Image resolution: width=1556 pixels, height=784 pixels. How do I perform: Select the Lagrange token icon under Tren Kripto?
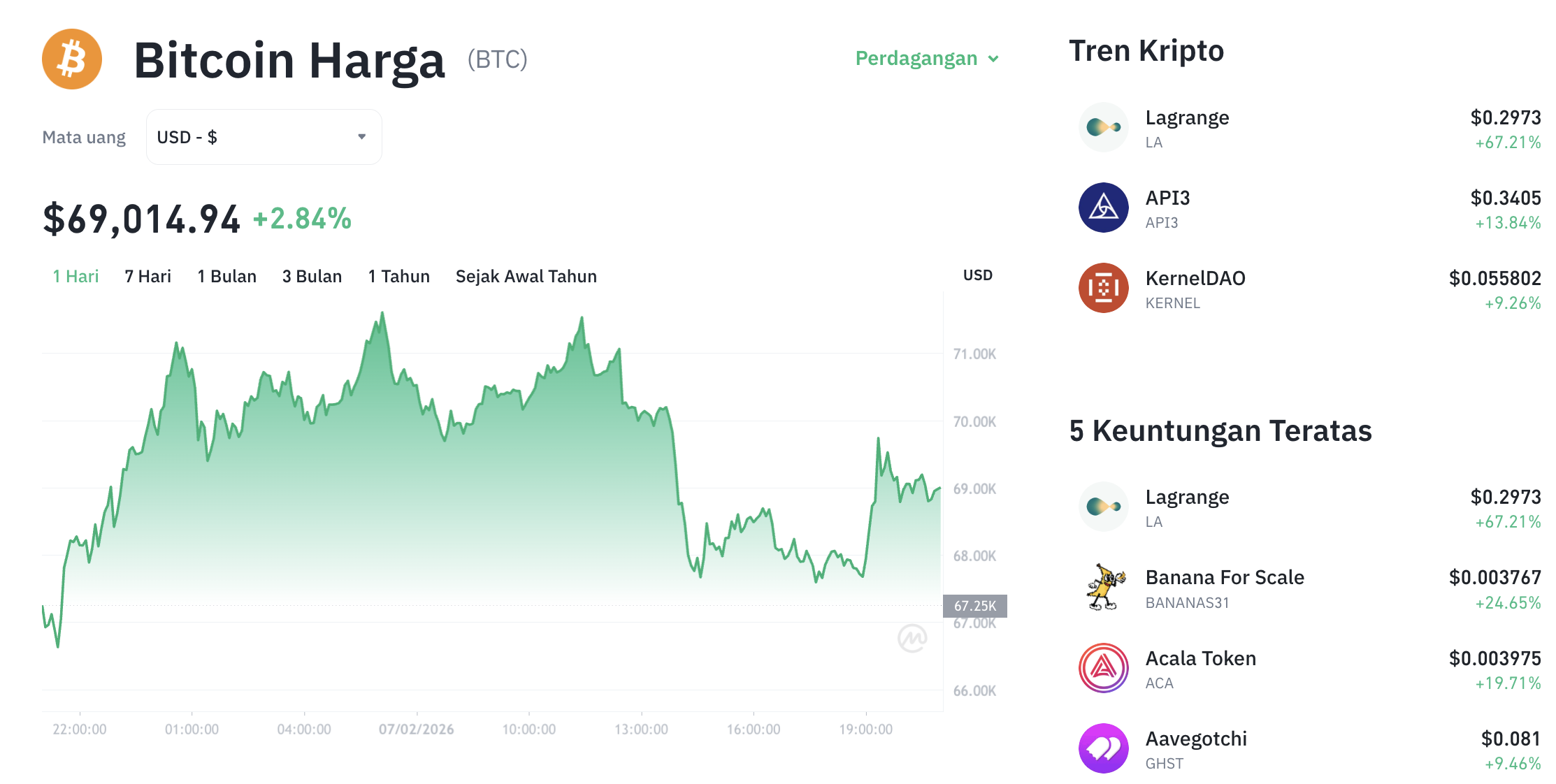tap(1104, 128)
